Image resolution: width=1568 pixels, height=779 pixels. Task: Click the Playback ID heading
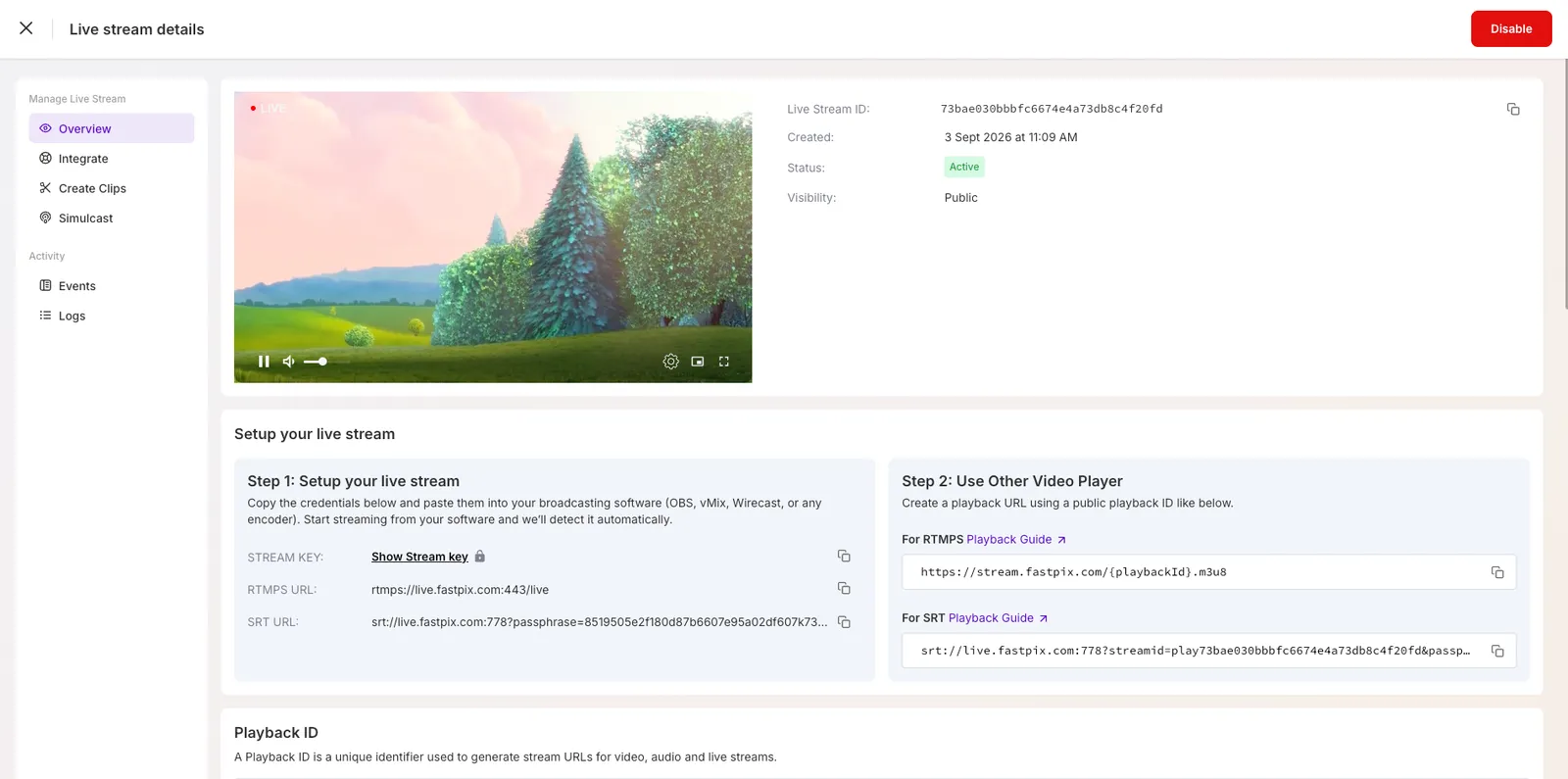click(x=276, y=733)
